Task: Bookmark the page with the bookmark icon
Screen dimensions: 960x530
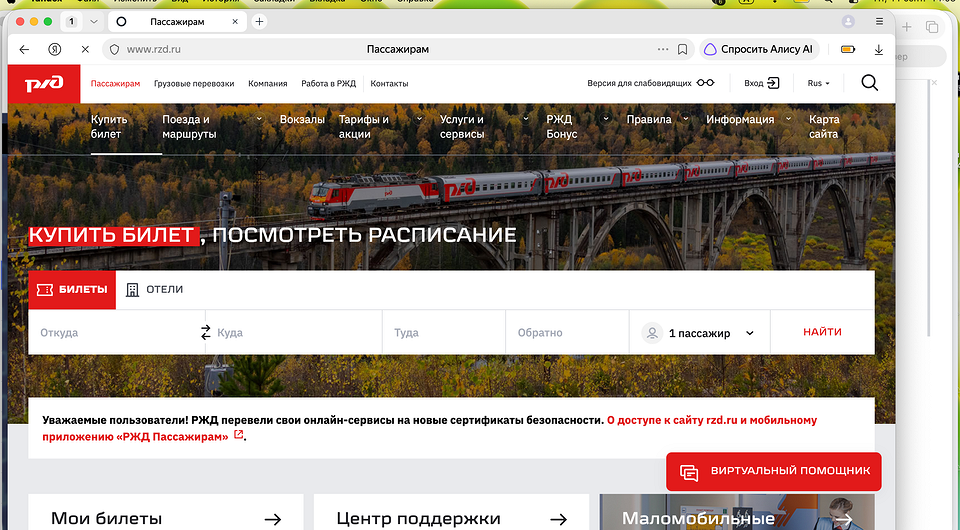Action: (x=682, y=50)
